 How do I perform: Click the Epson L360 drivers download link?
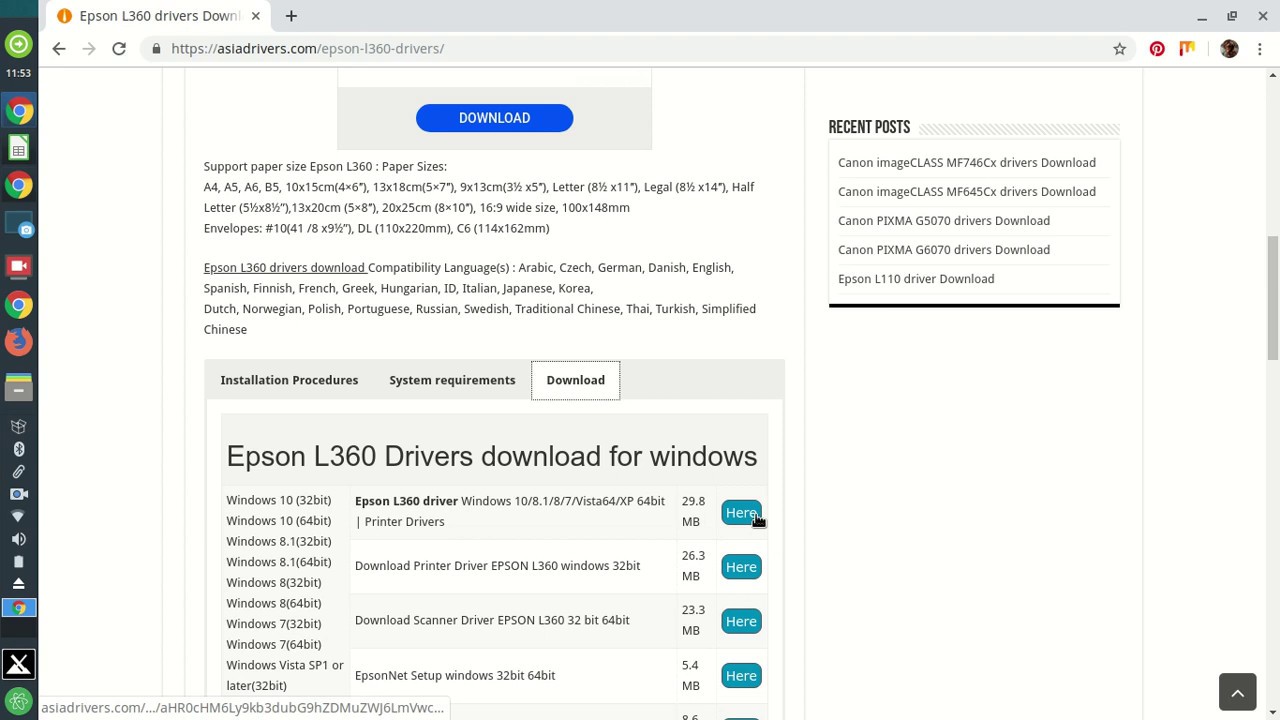click(284, 267)
